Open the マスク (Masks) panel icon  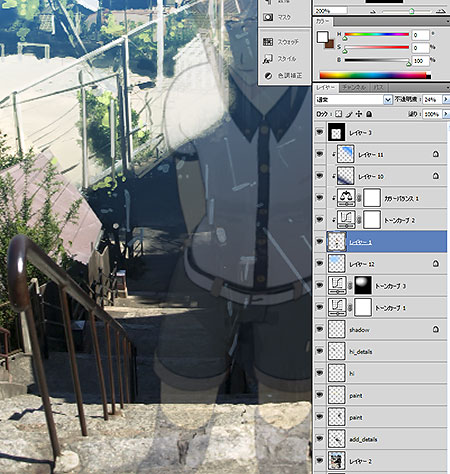[268, 17]
